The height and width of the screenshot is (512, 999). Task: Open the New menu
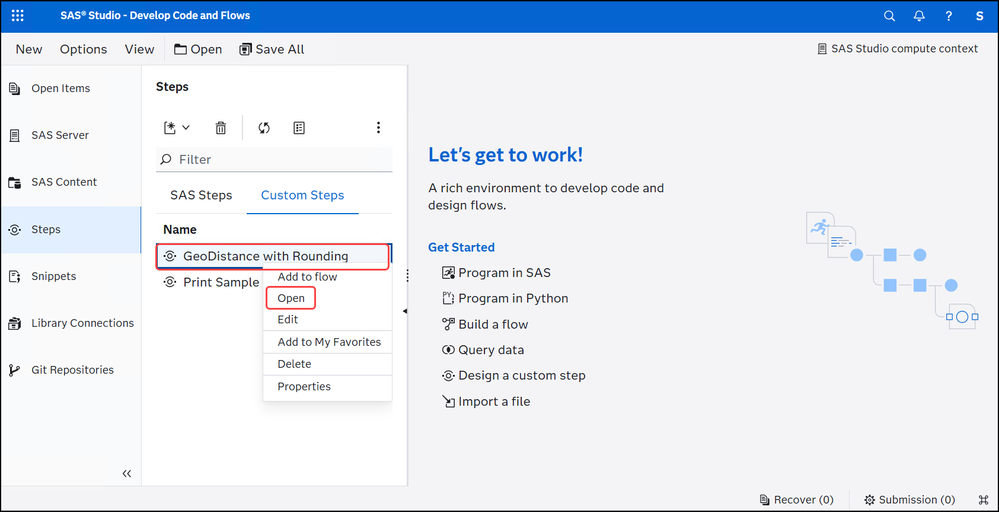29,49
